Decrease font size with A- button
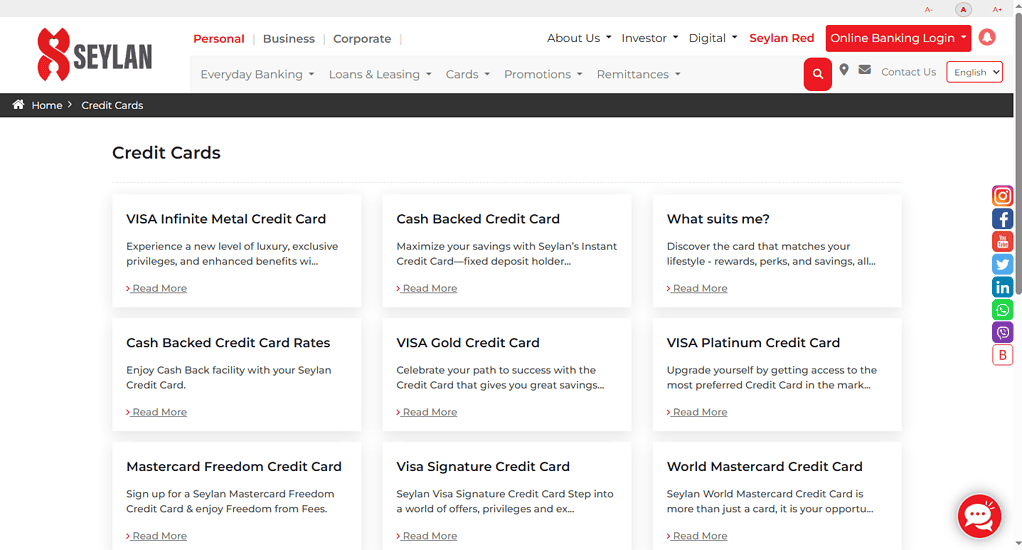Screen dimensions: 1022x550 (928, 9)
